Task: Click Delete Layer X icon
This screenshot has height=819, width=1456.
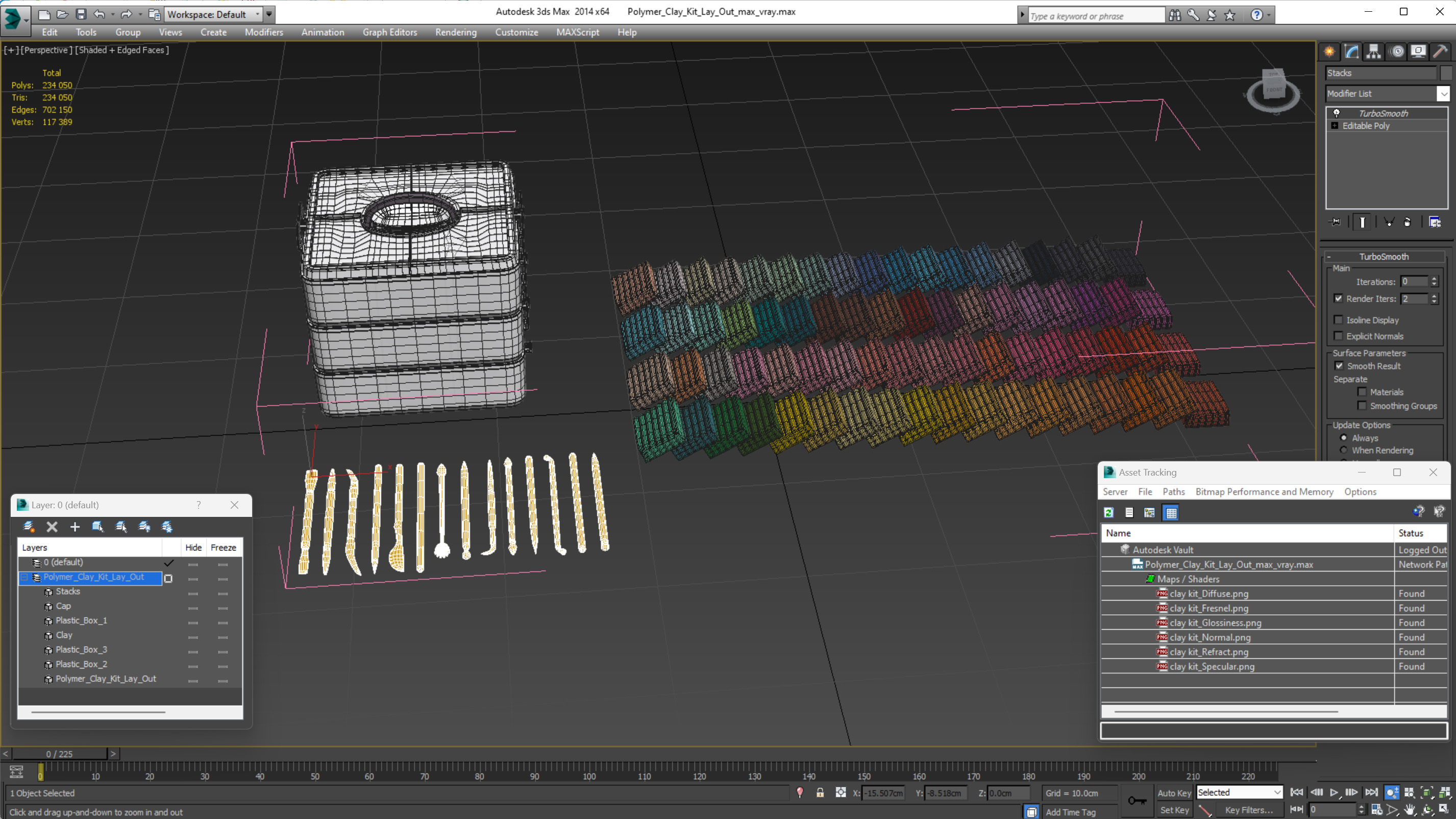Action: click(52, 527)
